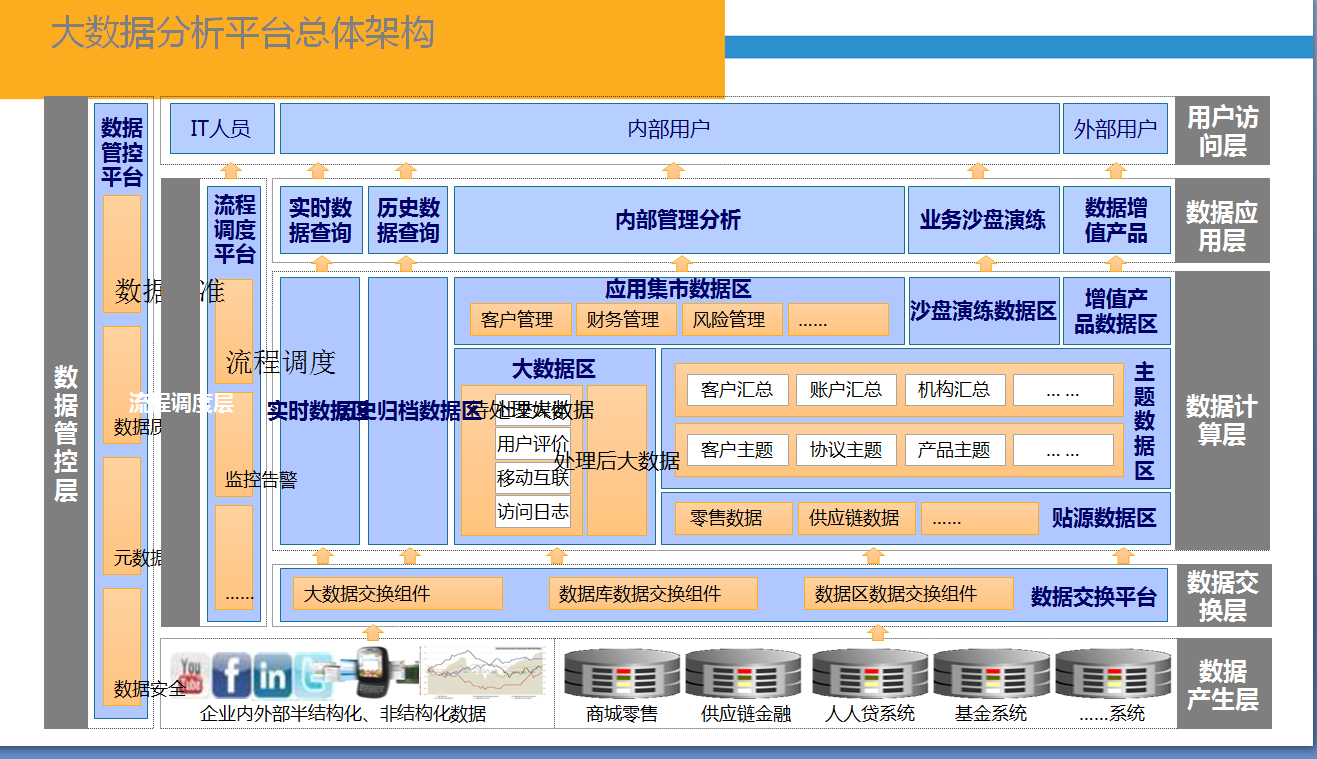Screen dimensions: 1317x759
Task: Click the 处理后大数据 box
Action: tap(617, 461)
